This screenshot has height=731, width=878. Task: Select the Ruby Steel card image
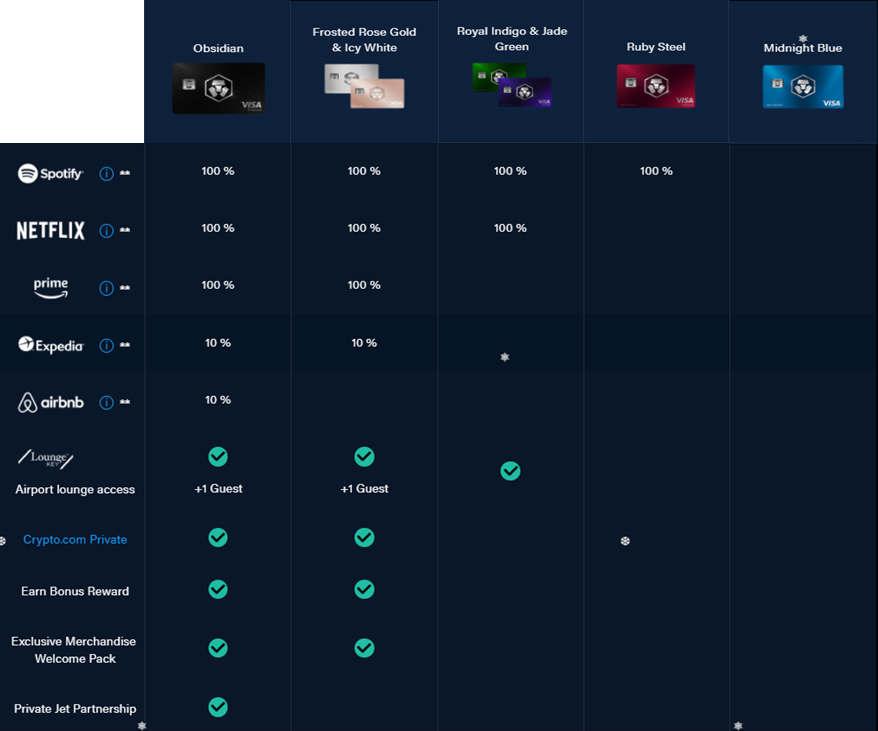click(x=656, y=86)
